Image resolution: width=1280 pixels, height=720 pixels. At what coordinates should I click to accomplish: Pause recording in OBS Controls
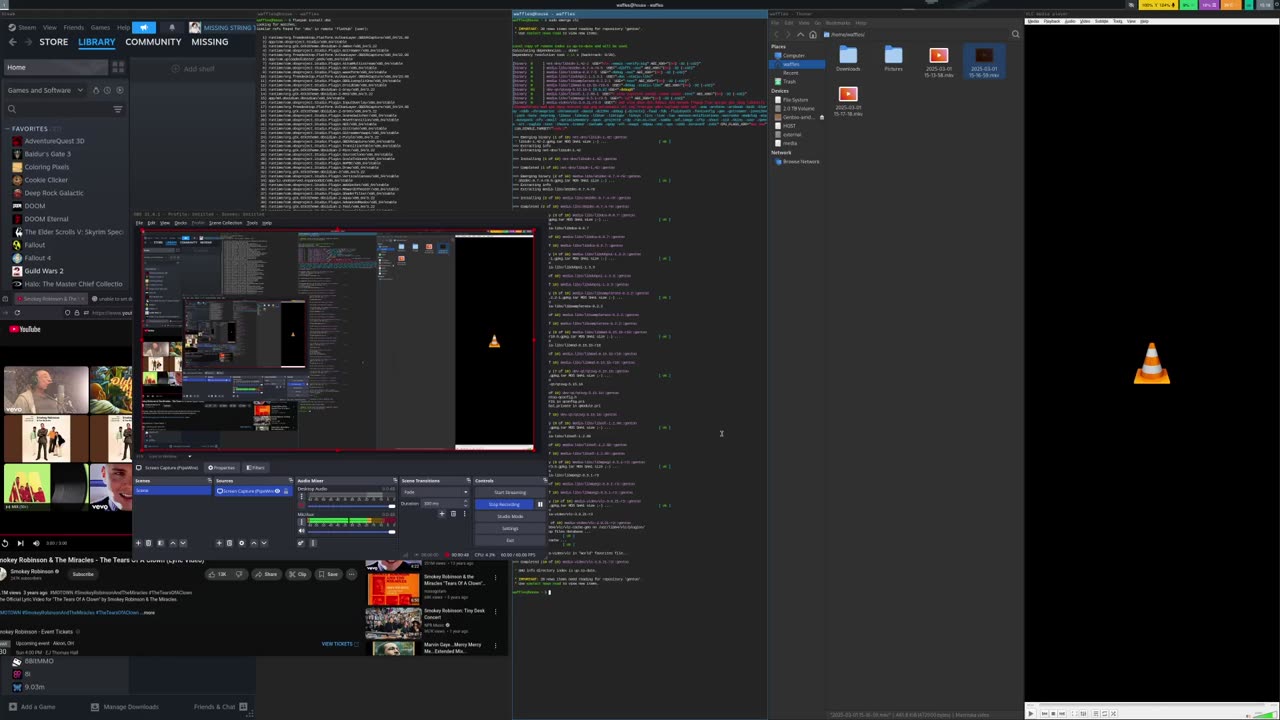pos(540,504)
